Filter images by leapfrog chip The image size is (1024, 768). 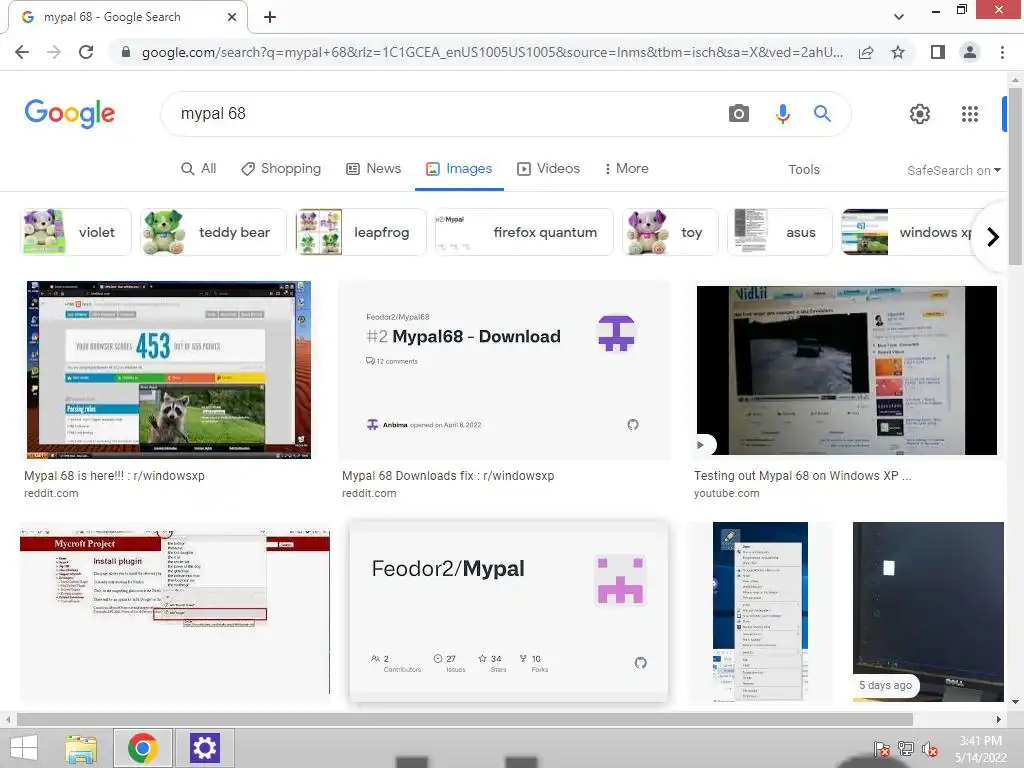pyautogui.click(x=360, y=232)
